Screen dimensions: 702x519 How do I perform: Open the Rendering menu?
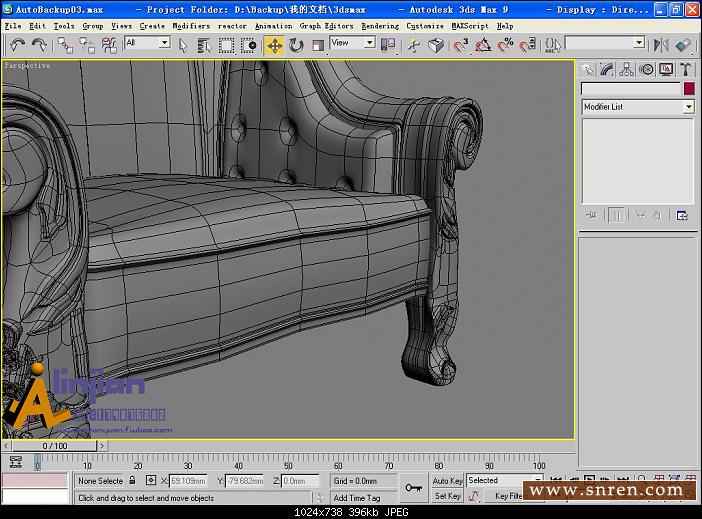click(x=379, y=26)
